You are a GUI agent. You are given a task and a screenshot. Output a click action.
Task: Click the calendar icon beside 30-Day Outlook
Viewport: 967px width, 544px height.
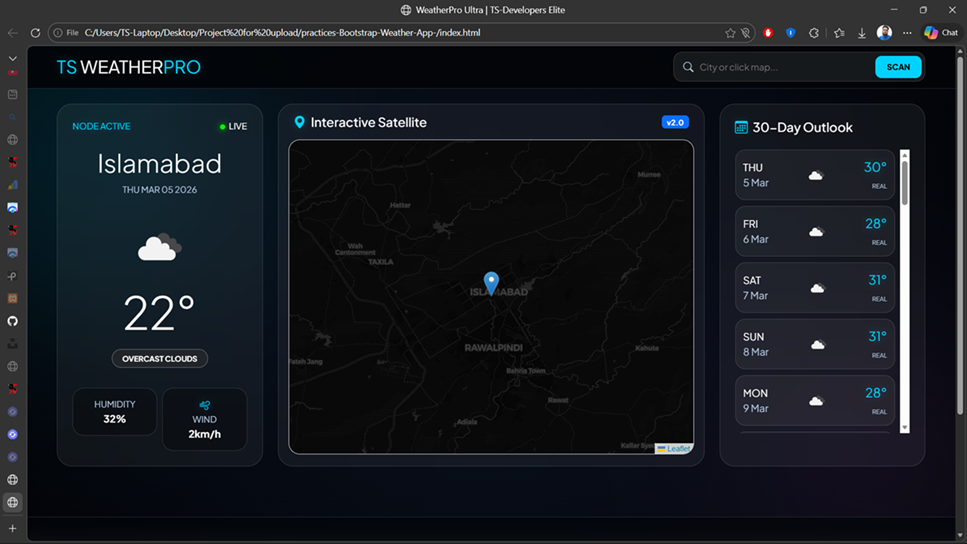(x=741, y=128)
